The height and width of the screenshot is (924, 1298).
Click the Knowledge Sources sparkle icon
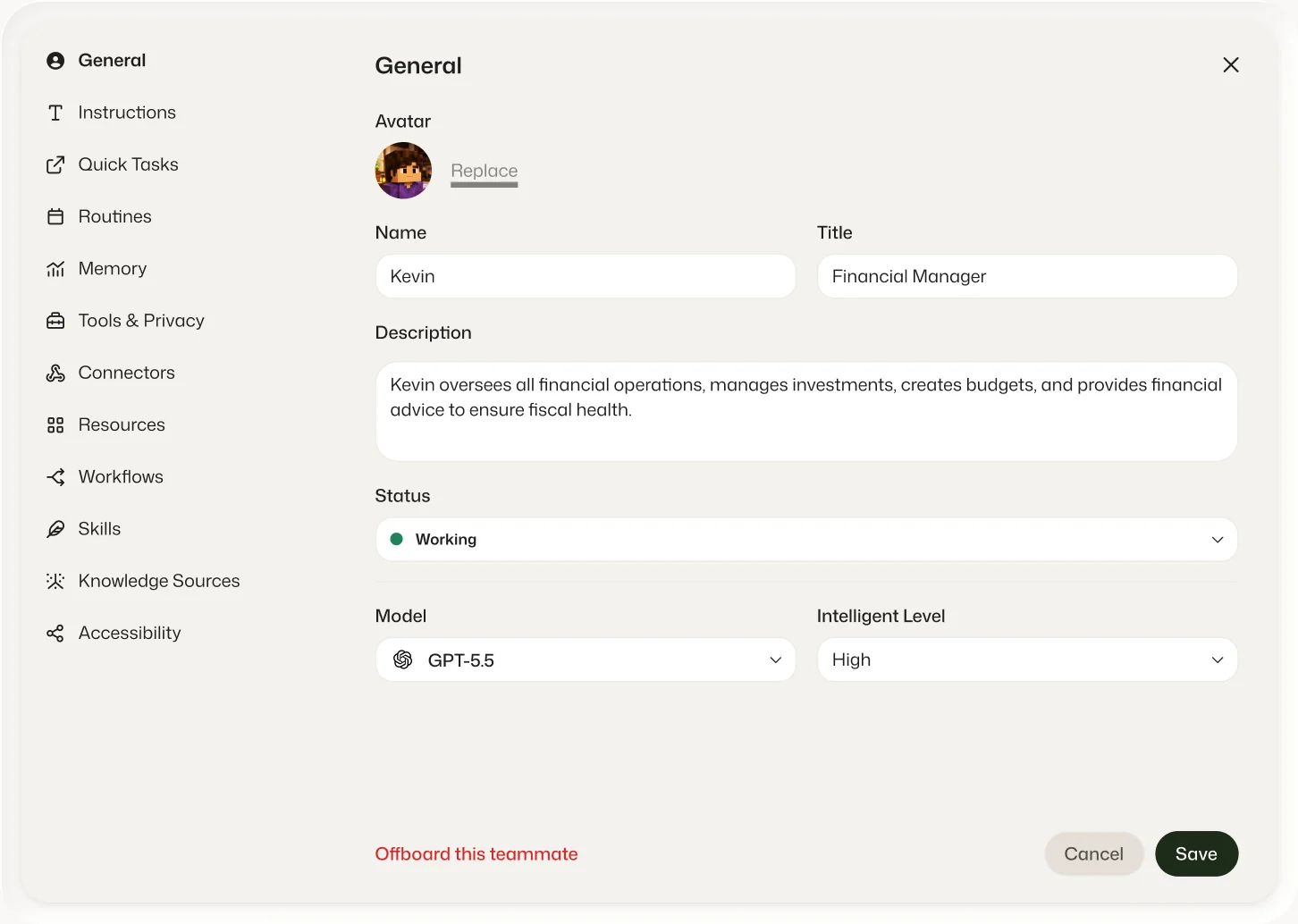pos(55,581)
